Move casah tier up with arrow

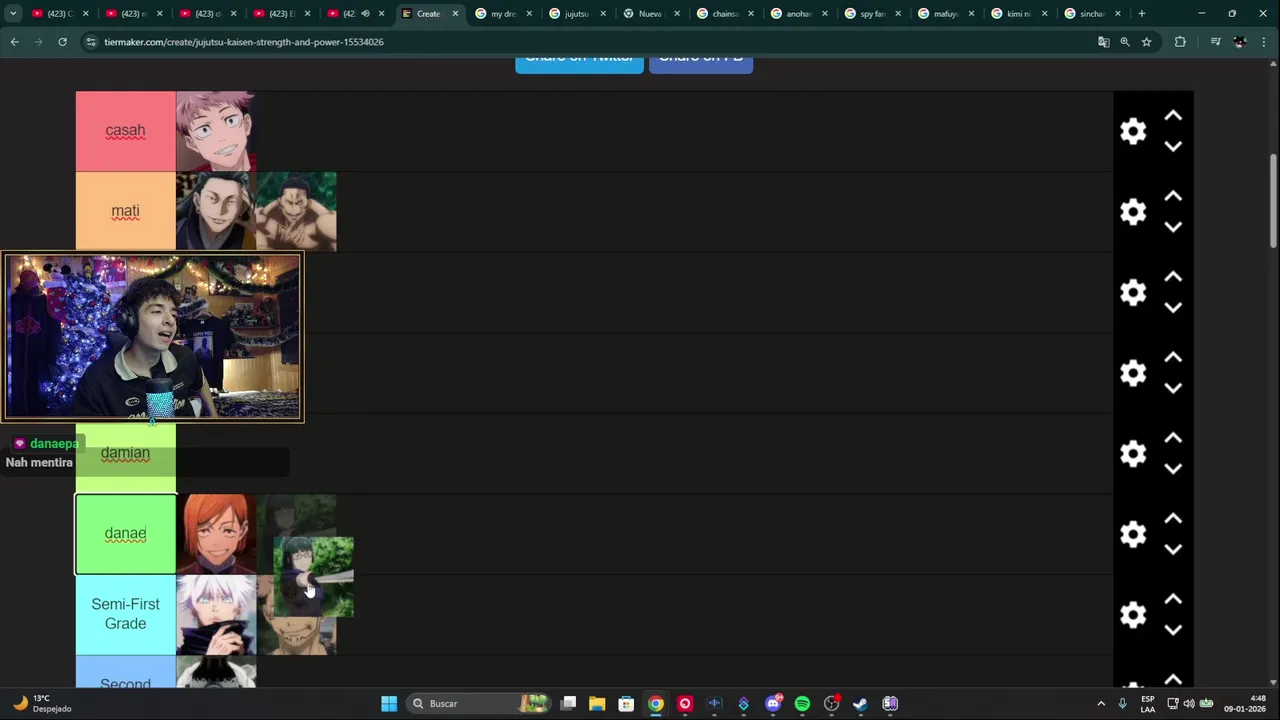pyautogui.click(x=1173, y=116)
